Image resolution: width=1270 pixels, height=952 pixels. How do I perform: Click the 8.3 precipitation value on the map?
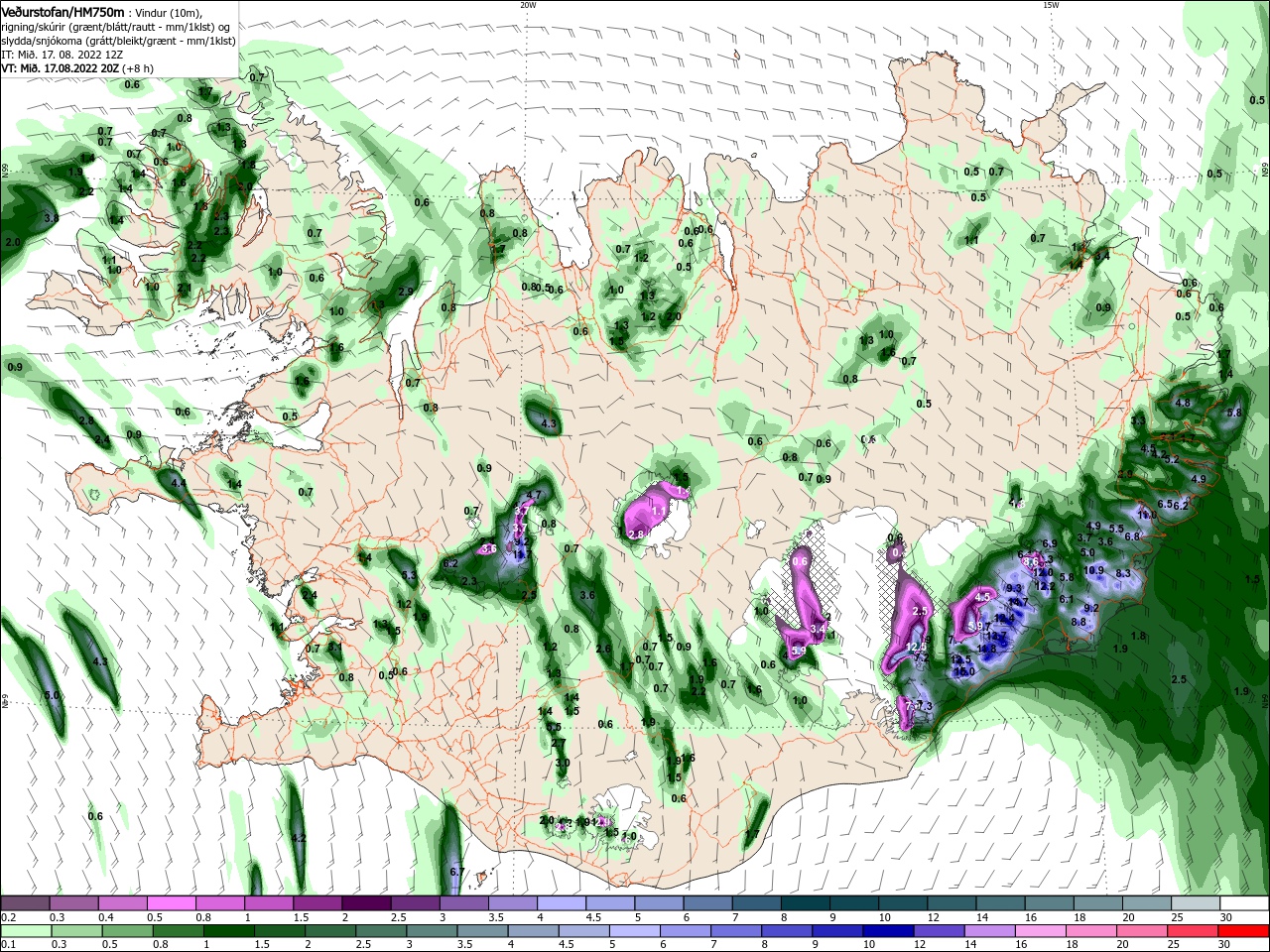click(x=1124, y=573)
